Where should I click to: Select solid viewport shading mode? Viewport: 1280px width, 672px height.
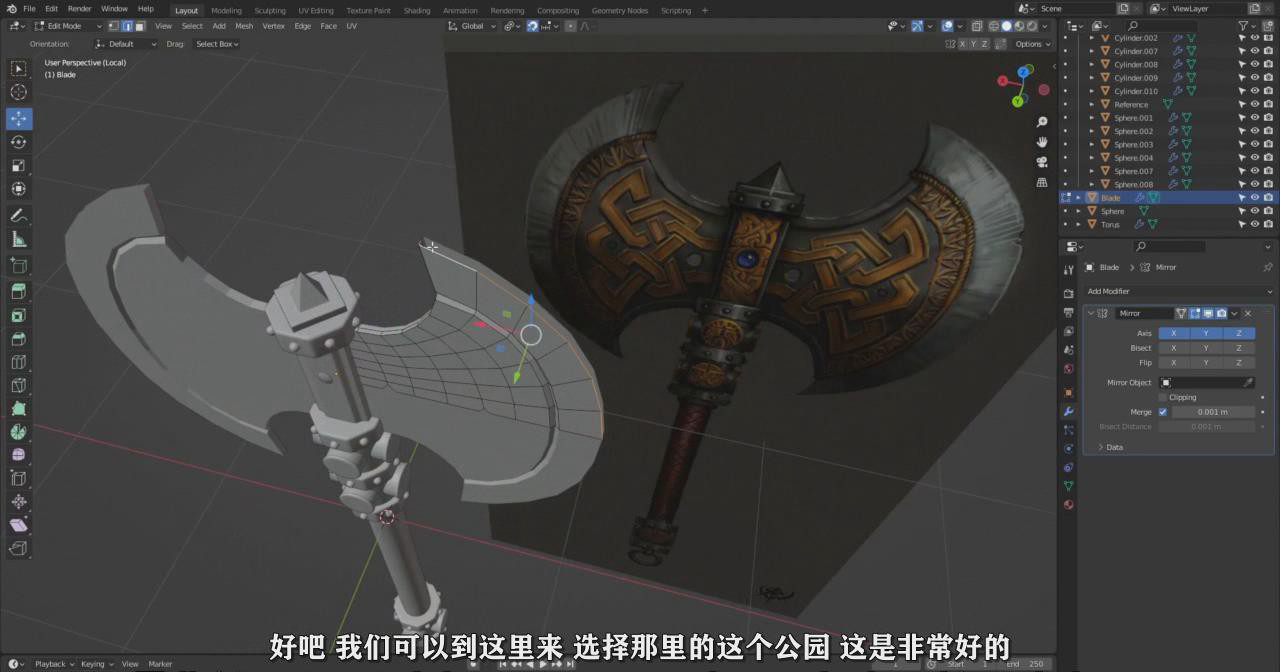tap(1007, 26)
